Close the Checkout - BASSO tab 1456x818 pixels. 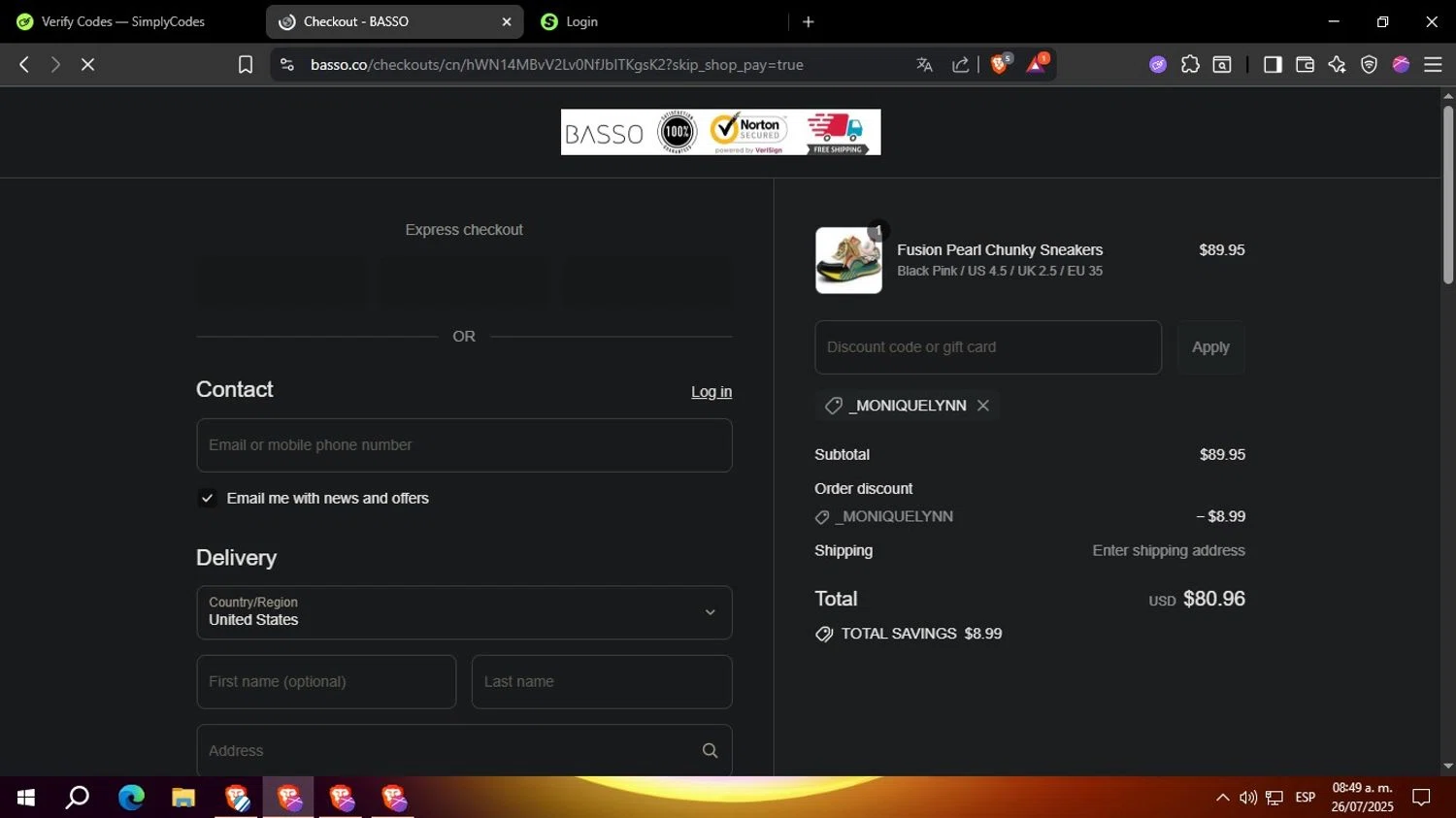click(506, 21)
